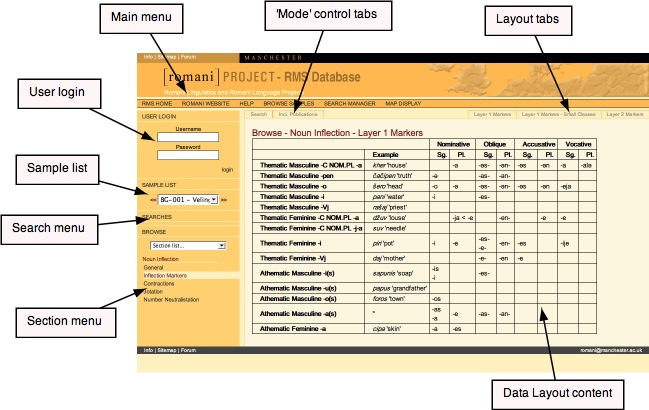Viewport: 649px width, 410px height.
Task: Click the 'Accusative' column header
Action: pos(538,144)
